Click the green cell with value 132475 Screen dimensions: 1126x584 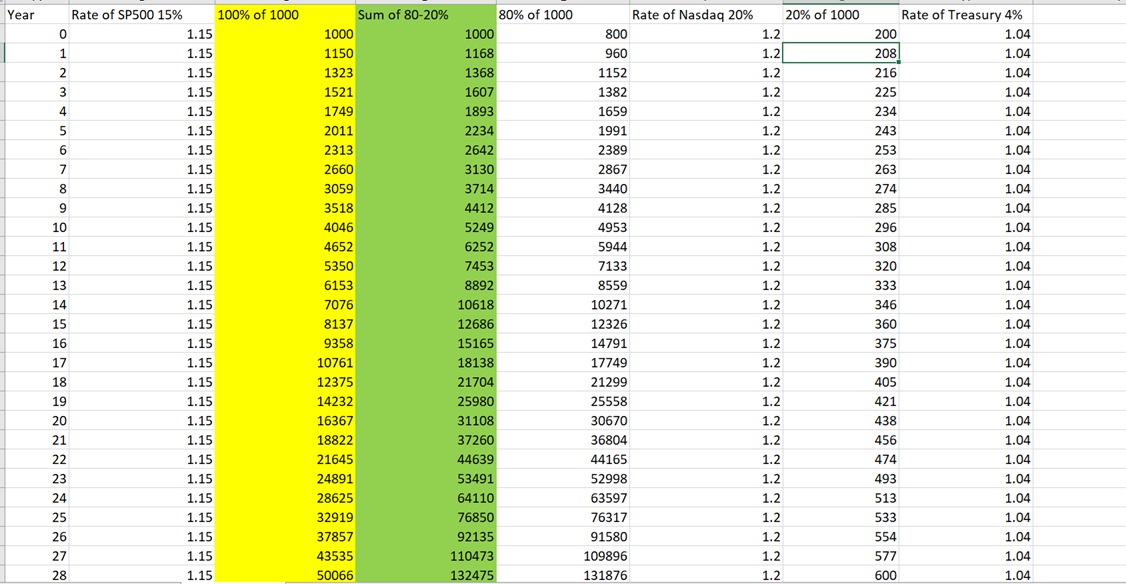(425, 574)
